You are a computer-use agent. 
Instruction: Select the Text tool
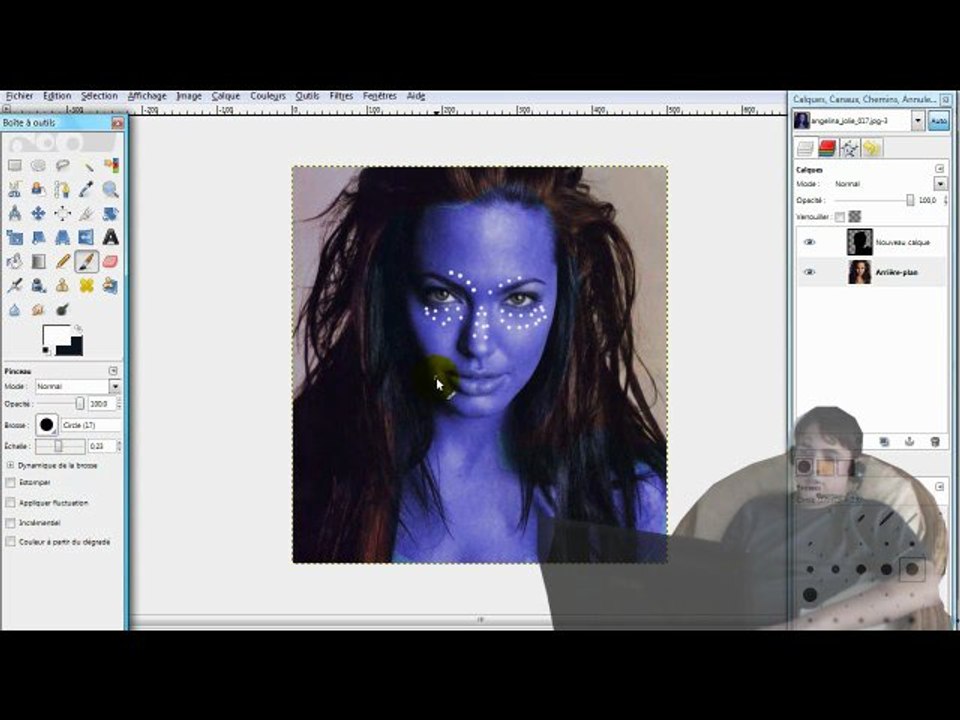pos(110,238)
